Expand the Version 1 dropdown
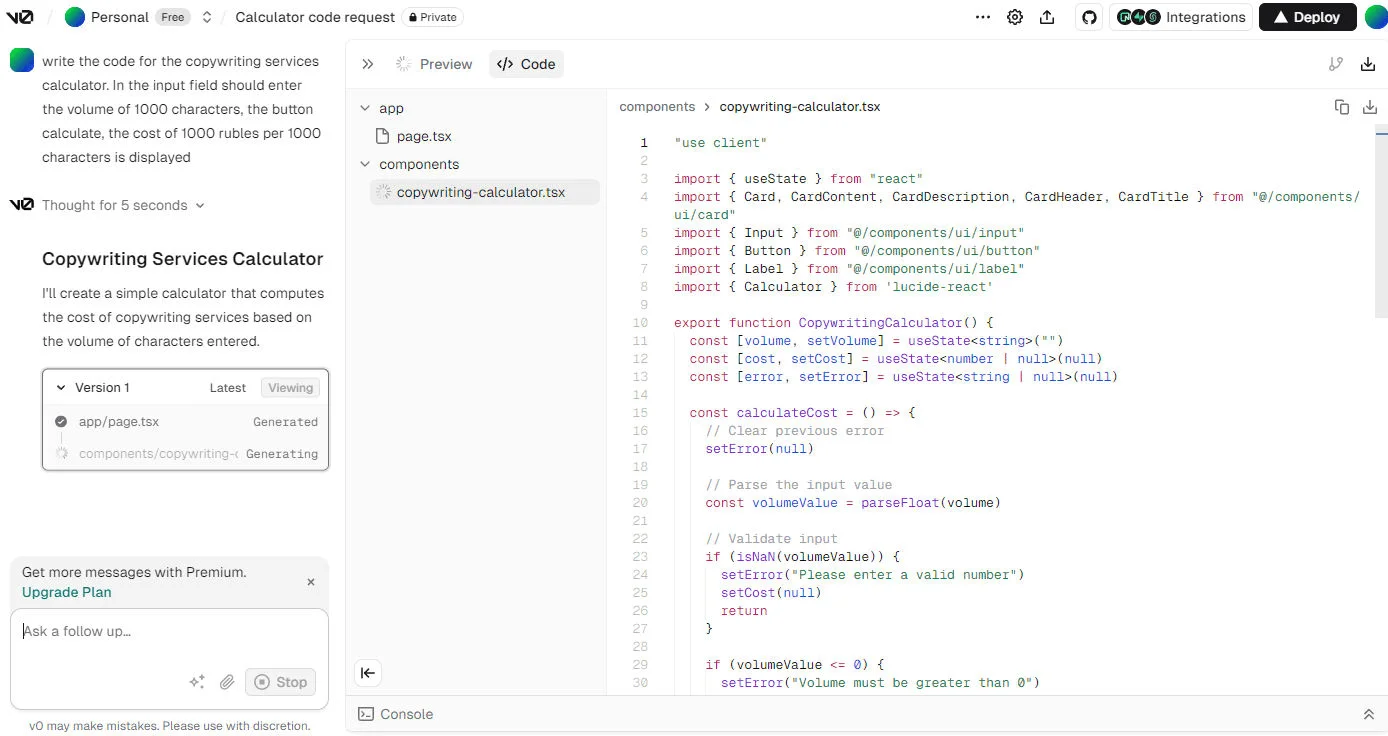The image size is (1388, 736). tap(60, 387)
